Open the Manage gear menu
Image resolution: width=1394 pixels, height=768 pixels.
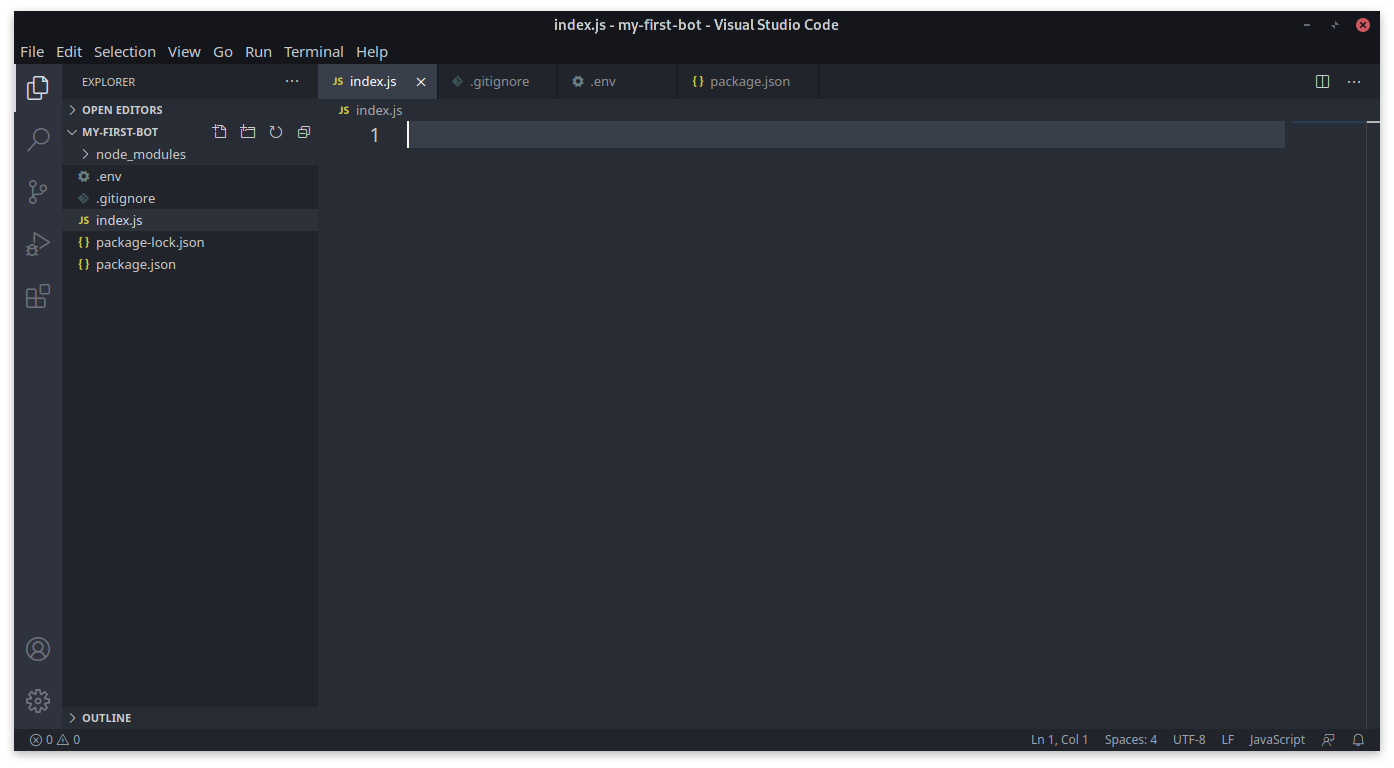38,700
